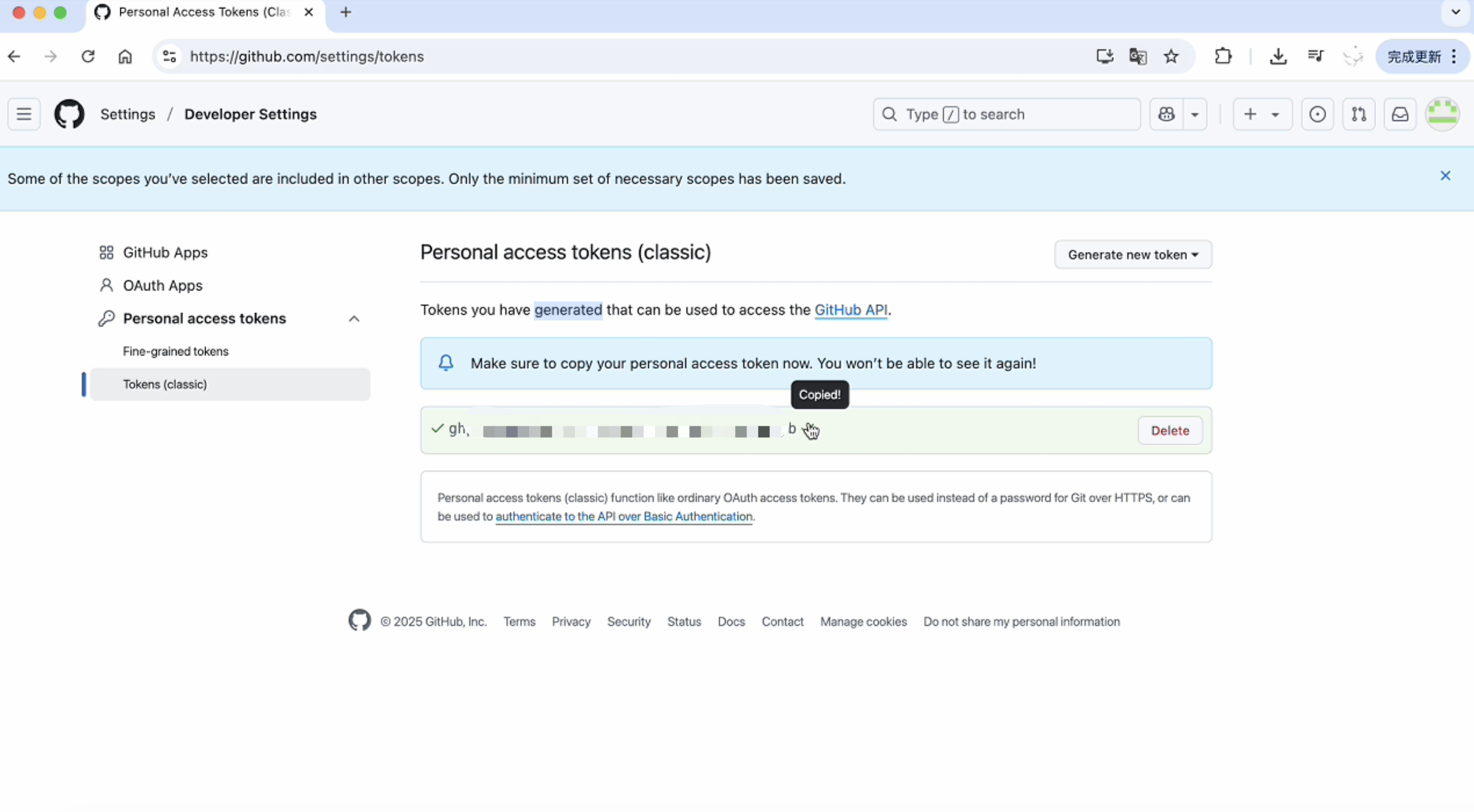The image size is (1474, 812).
Task: Click Manage cookies in the footer
Action: (864, 621)
